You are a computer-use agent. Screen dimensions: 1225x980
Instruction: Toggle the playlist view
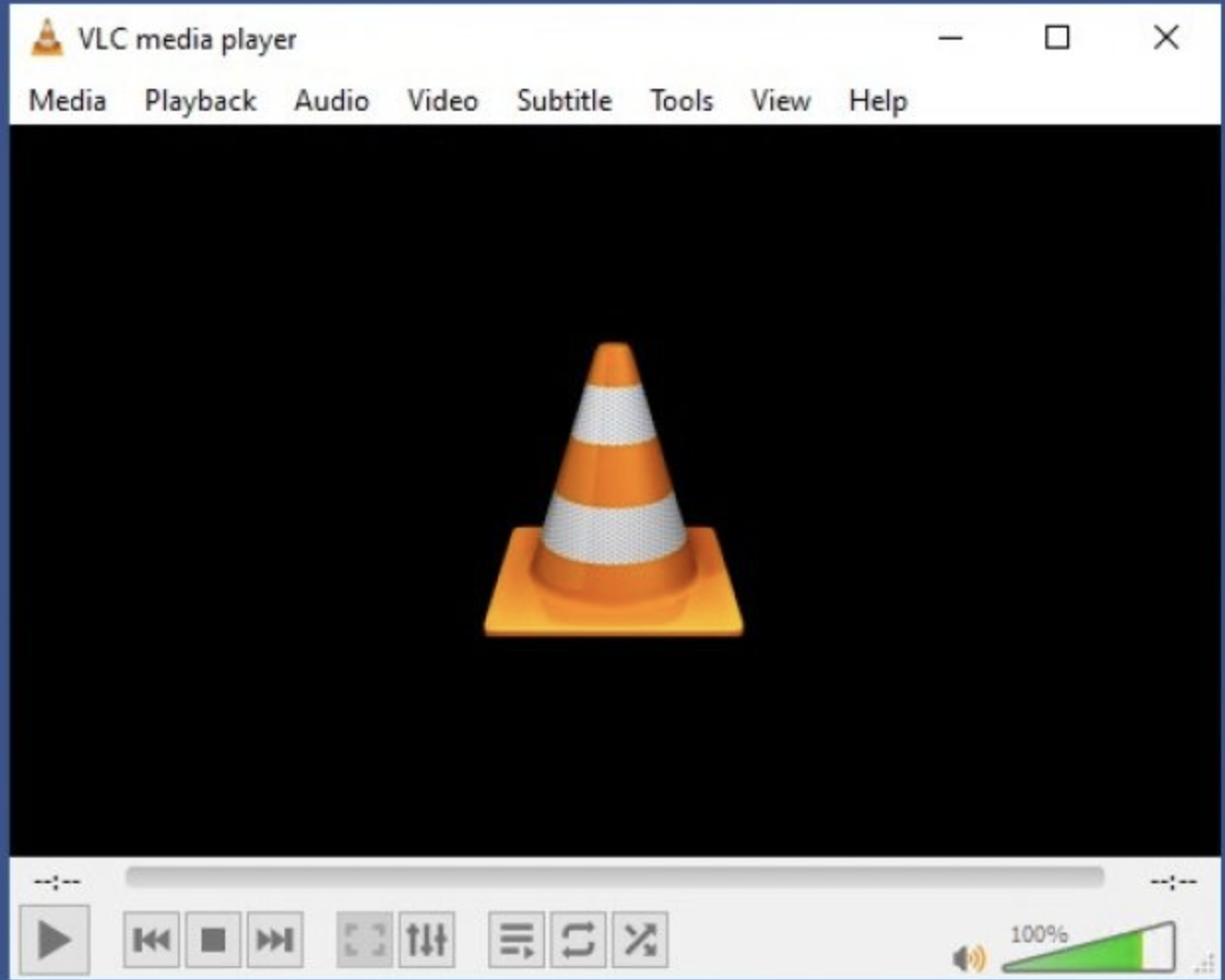click(517, 939)
